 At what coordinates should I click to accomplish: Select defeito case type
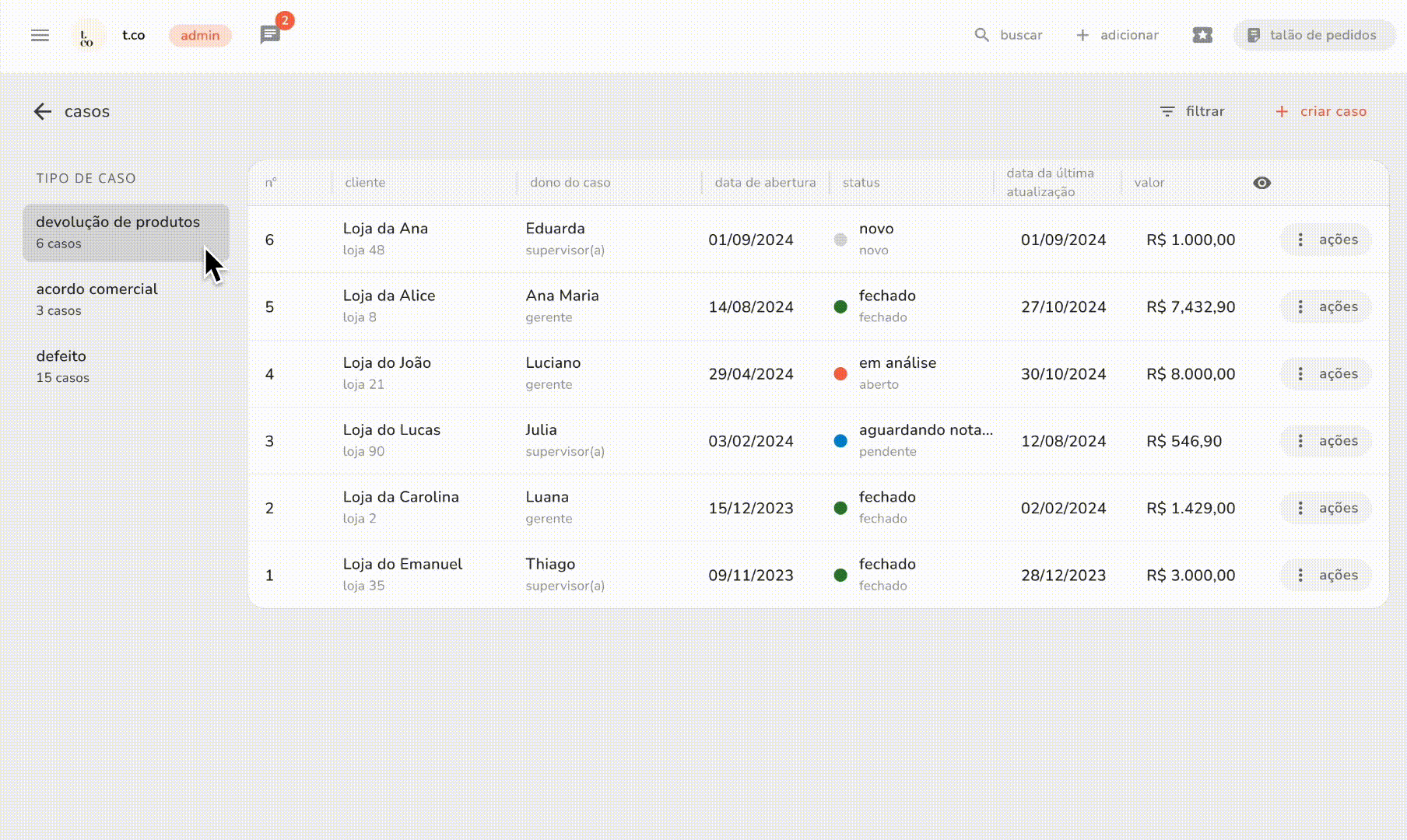coord(62,366)
